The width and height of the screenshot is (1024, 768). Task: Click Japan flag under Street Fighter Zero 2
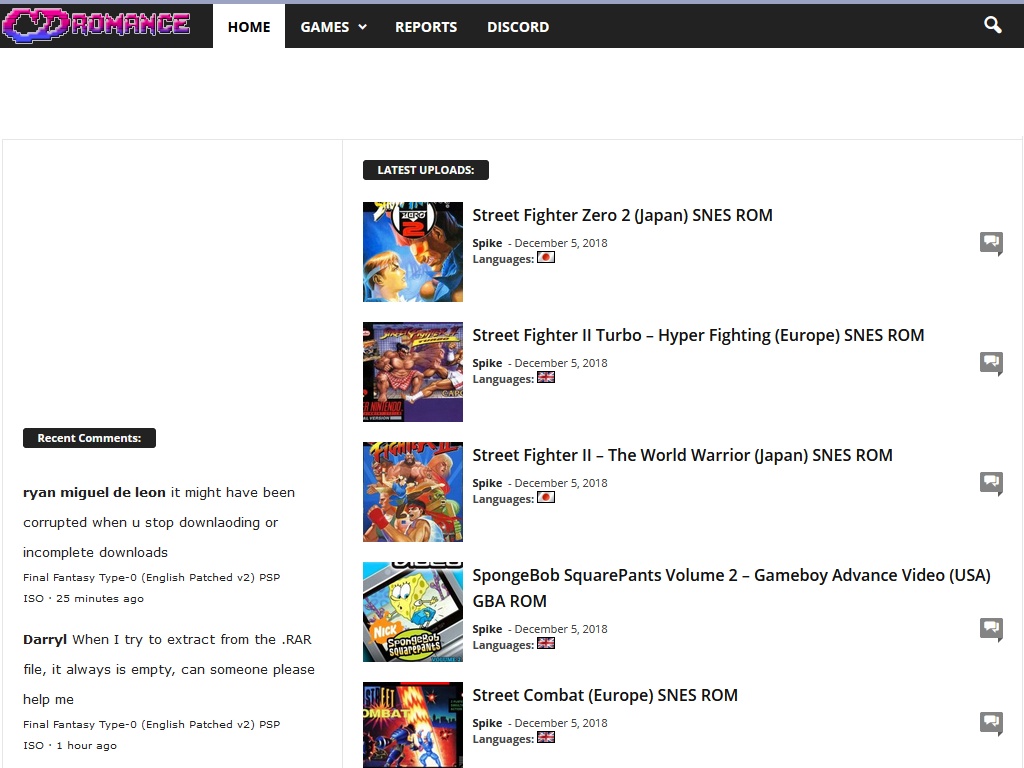(546, 257)
